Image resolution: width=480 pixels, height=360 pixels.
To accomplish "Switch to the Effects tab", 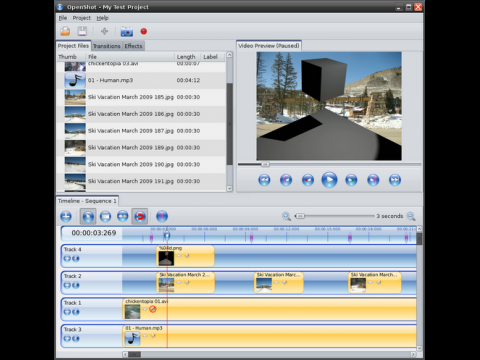I will click(133, 46).
